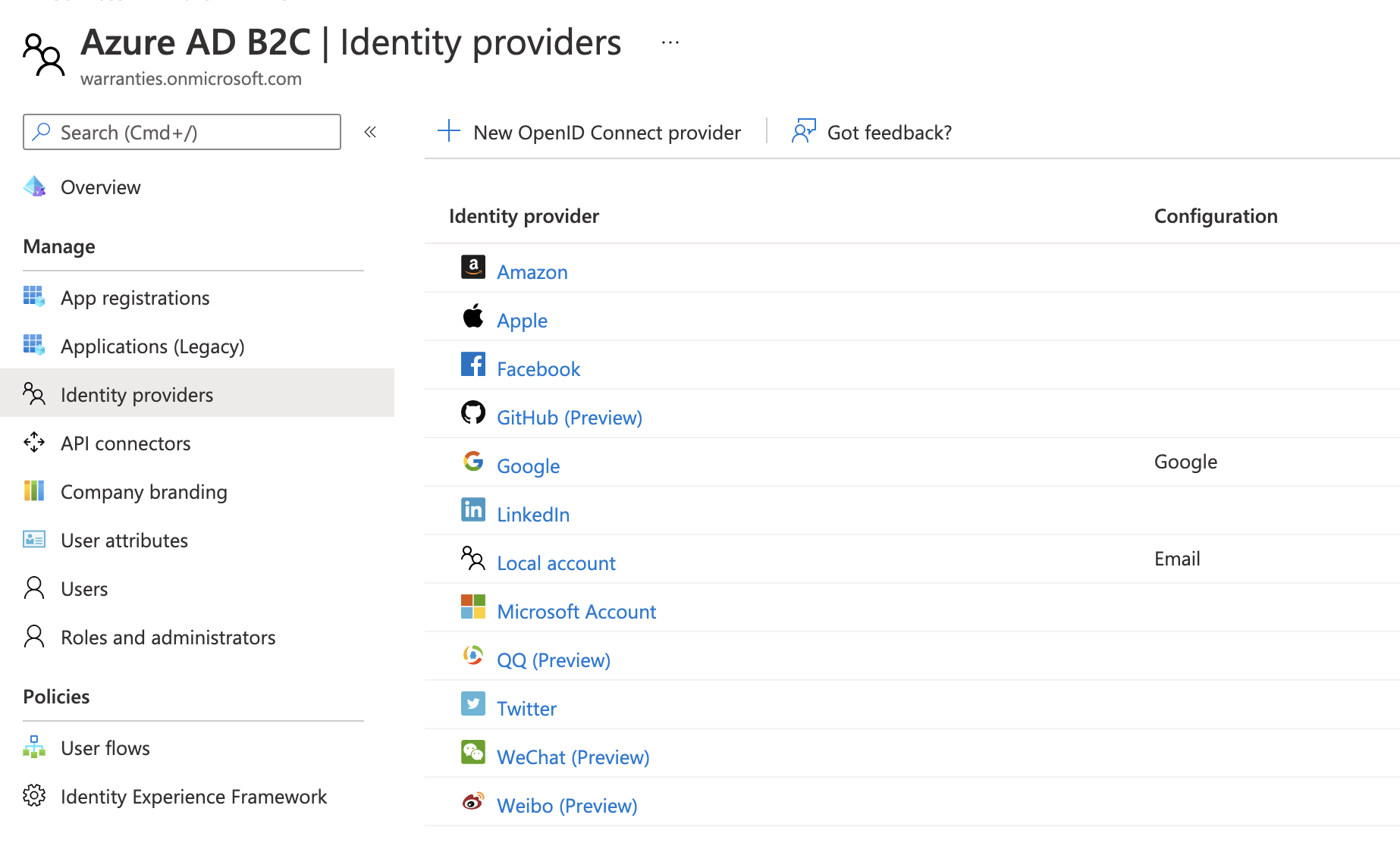This screenshot has height=846, width=1400.
Task: Focus the Search (Cmd+/) field
Action: point(182,132)
